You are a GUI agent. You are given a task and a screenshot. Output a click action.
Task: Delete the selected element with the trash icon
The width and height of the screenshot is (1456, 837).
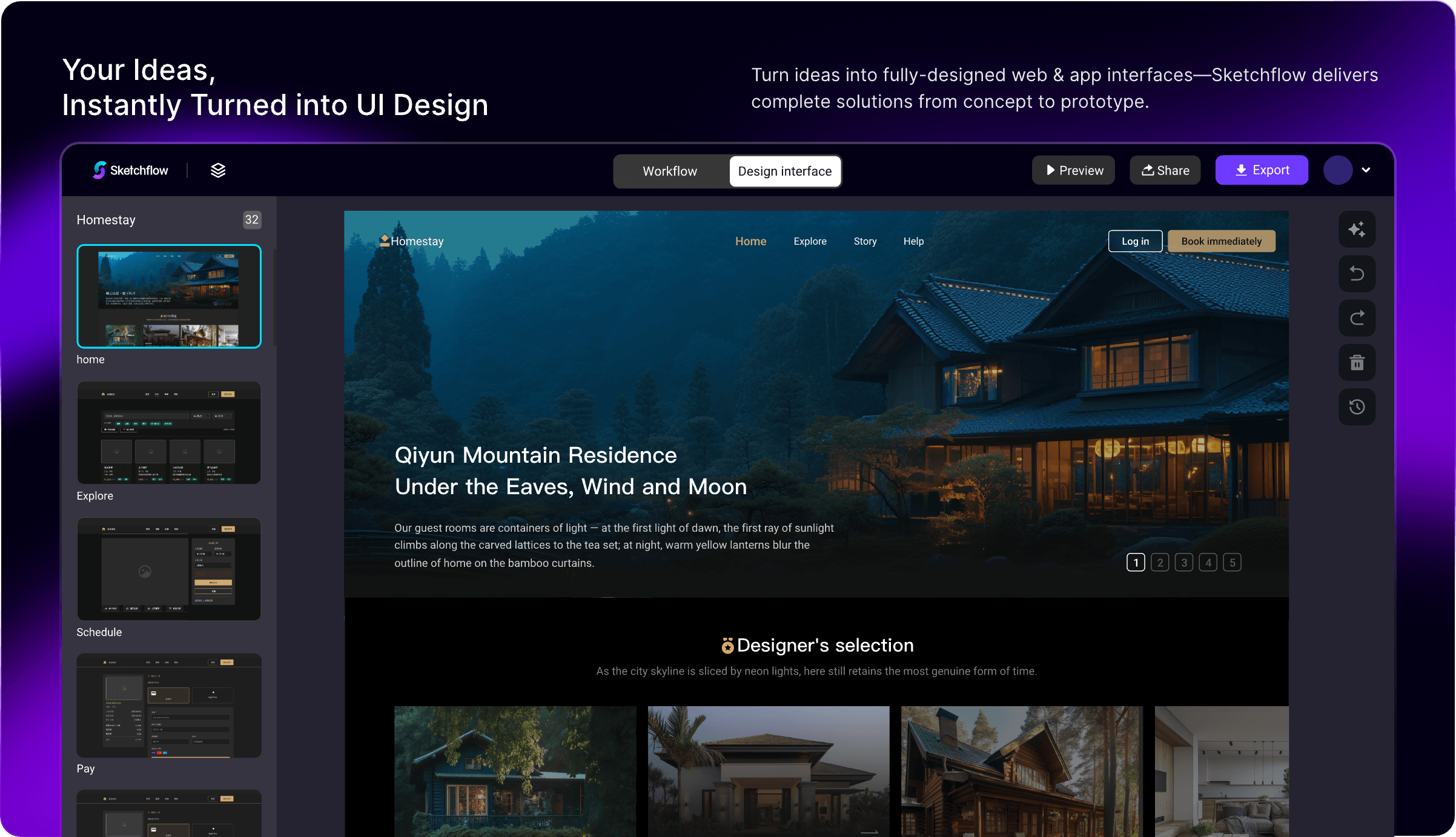click(x=1357, y=362)
